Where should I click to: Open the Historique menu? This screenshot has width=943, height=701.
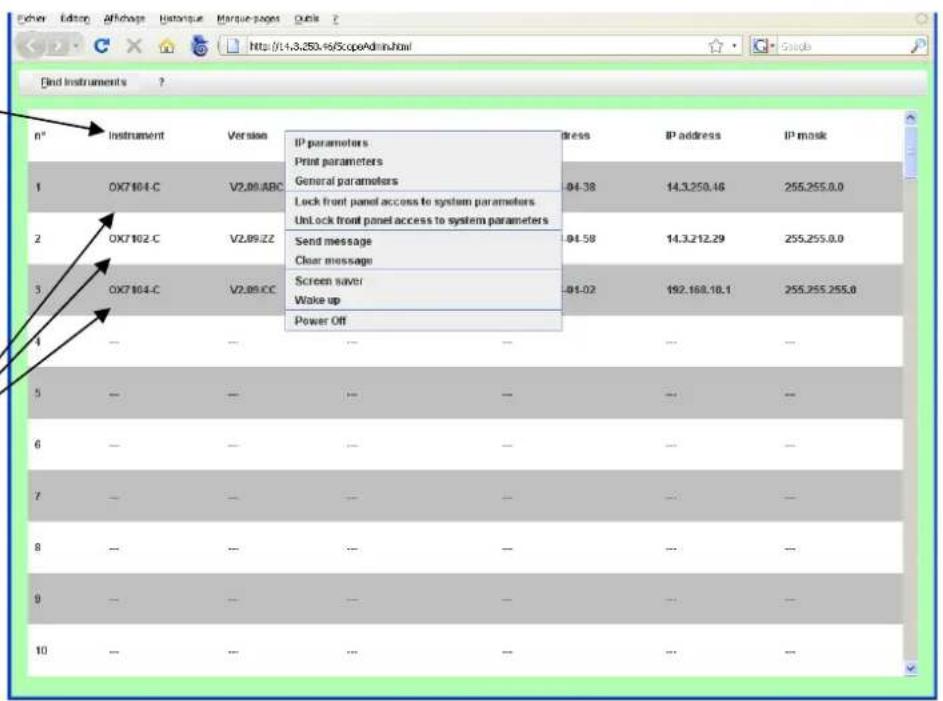coord(181,19)
